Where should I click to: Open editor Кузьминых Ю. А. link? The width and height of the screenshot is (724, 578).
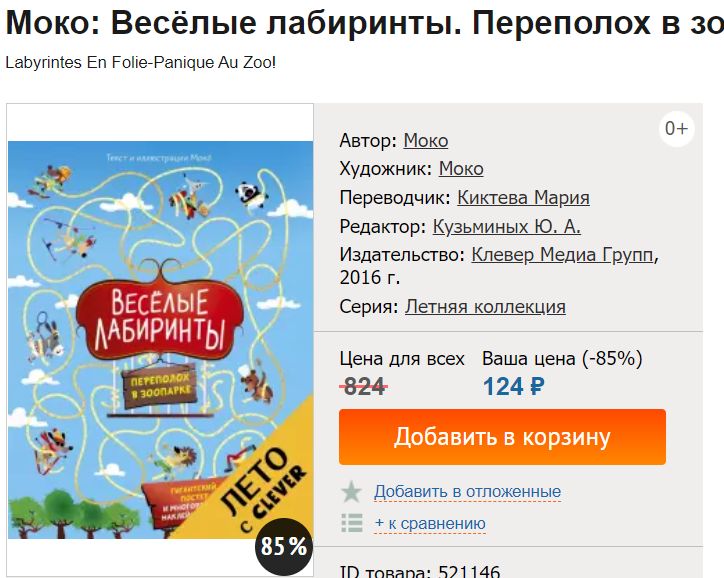click(506, 226)
